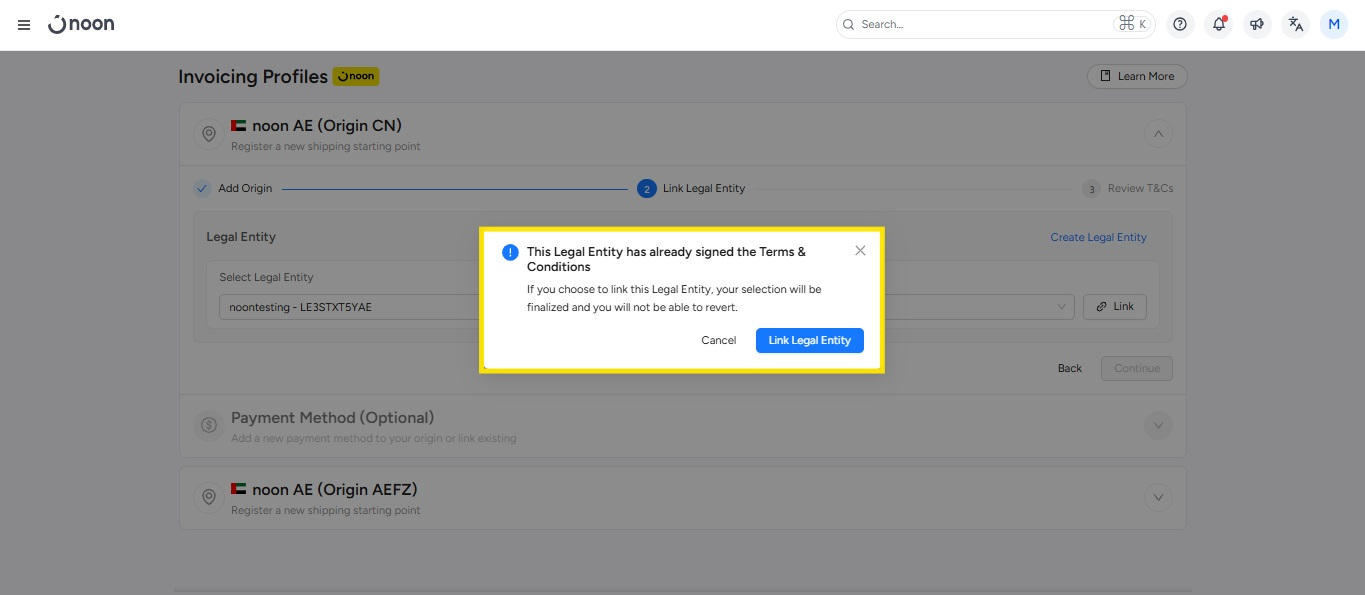
Task: Expand the noon AE (Origin AEFZ) section
Action: point(1158,497)
